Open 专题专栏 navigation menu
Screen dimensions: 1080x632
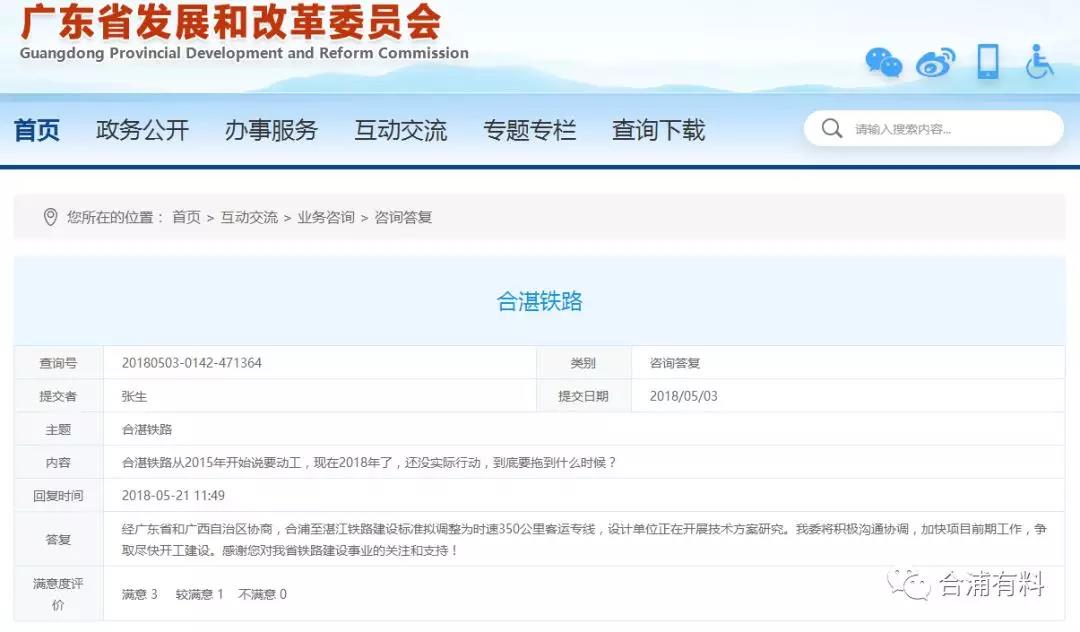[529, 130]
